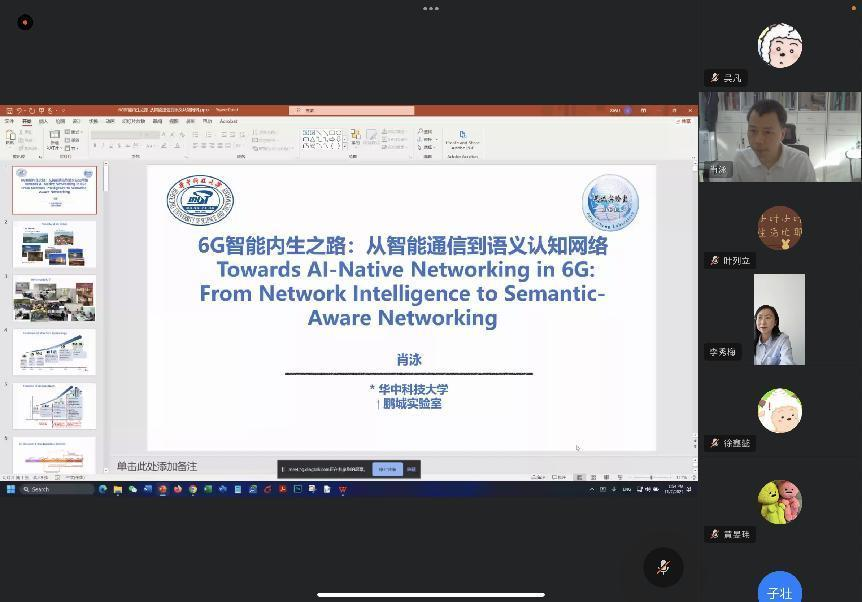The width and height of the screenshot is (862, 602).
Task: Toggle Normal view button in status bar
Action: pyautogui.click(x=579, y=477)
